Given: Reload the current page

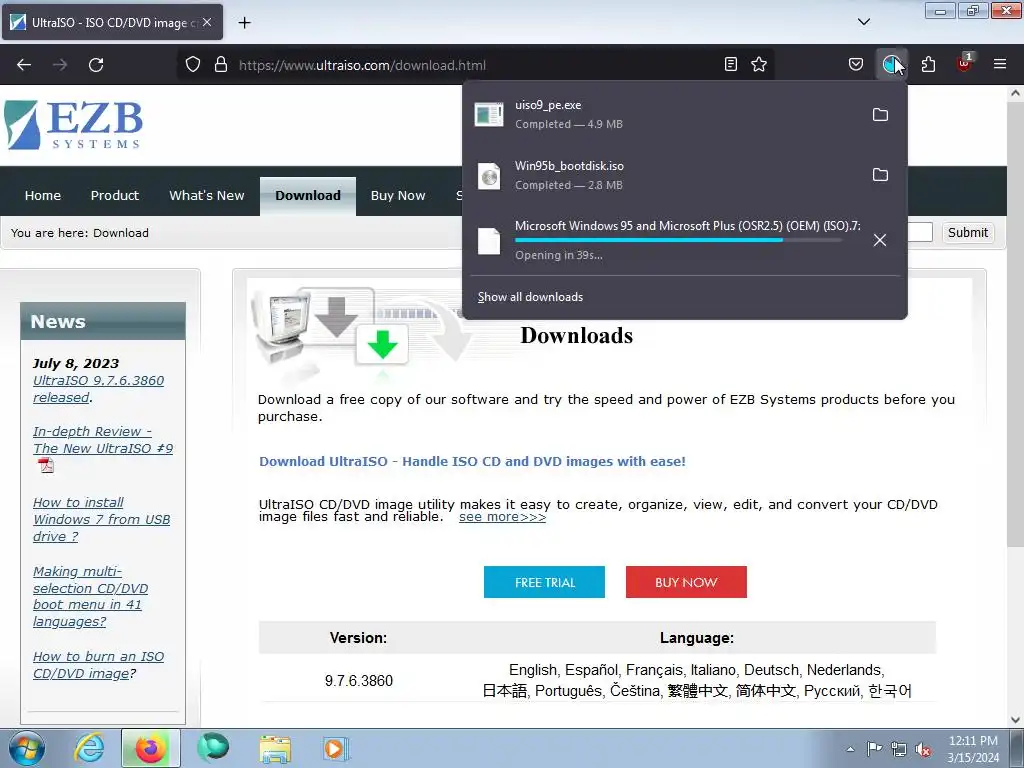Looking at the screenshot, I should pos(96,65).
